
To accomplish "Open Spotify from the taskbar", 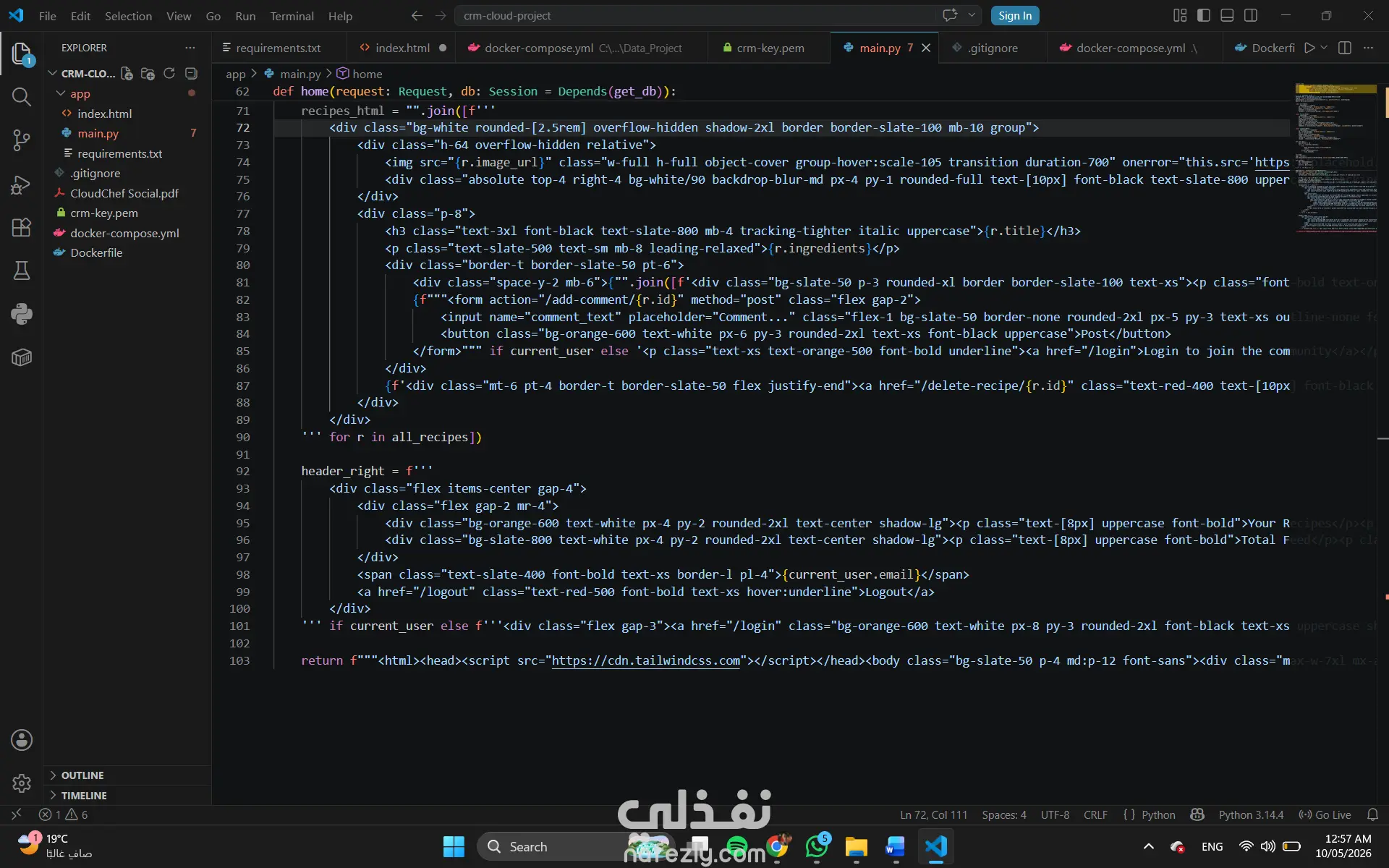I will [x=736, y=846].
